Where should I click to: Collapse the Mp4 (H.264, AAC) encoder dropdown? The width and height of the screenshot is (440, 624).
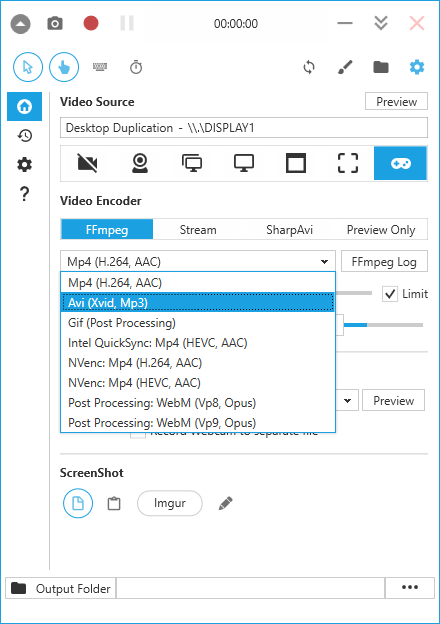[198, 261]
